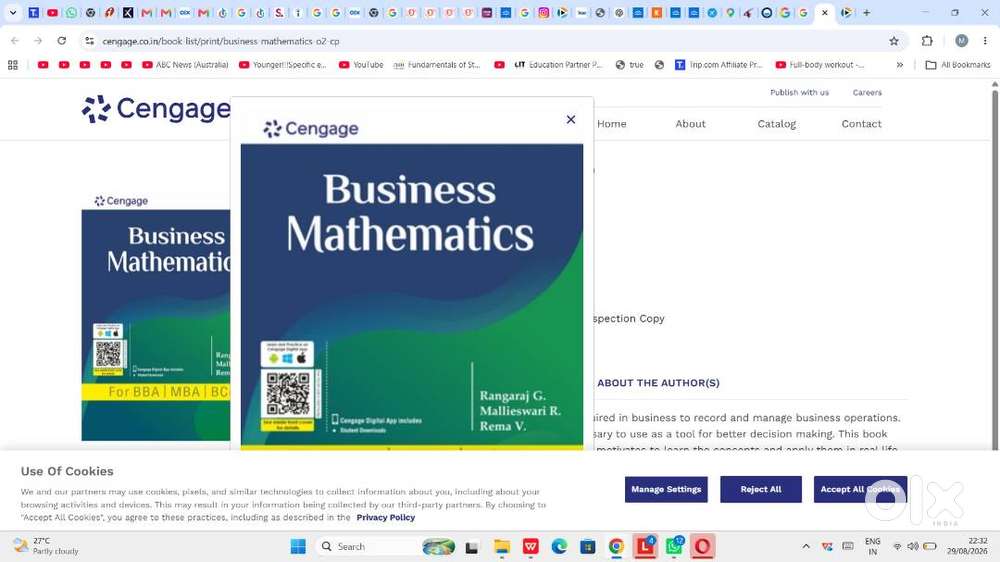Switch to the WhatsApp tab

tap(71, 12)
